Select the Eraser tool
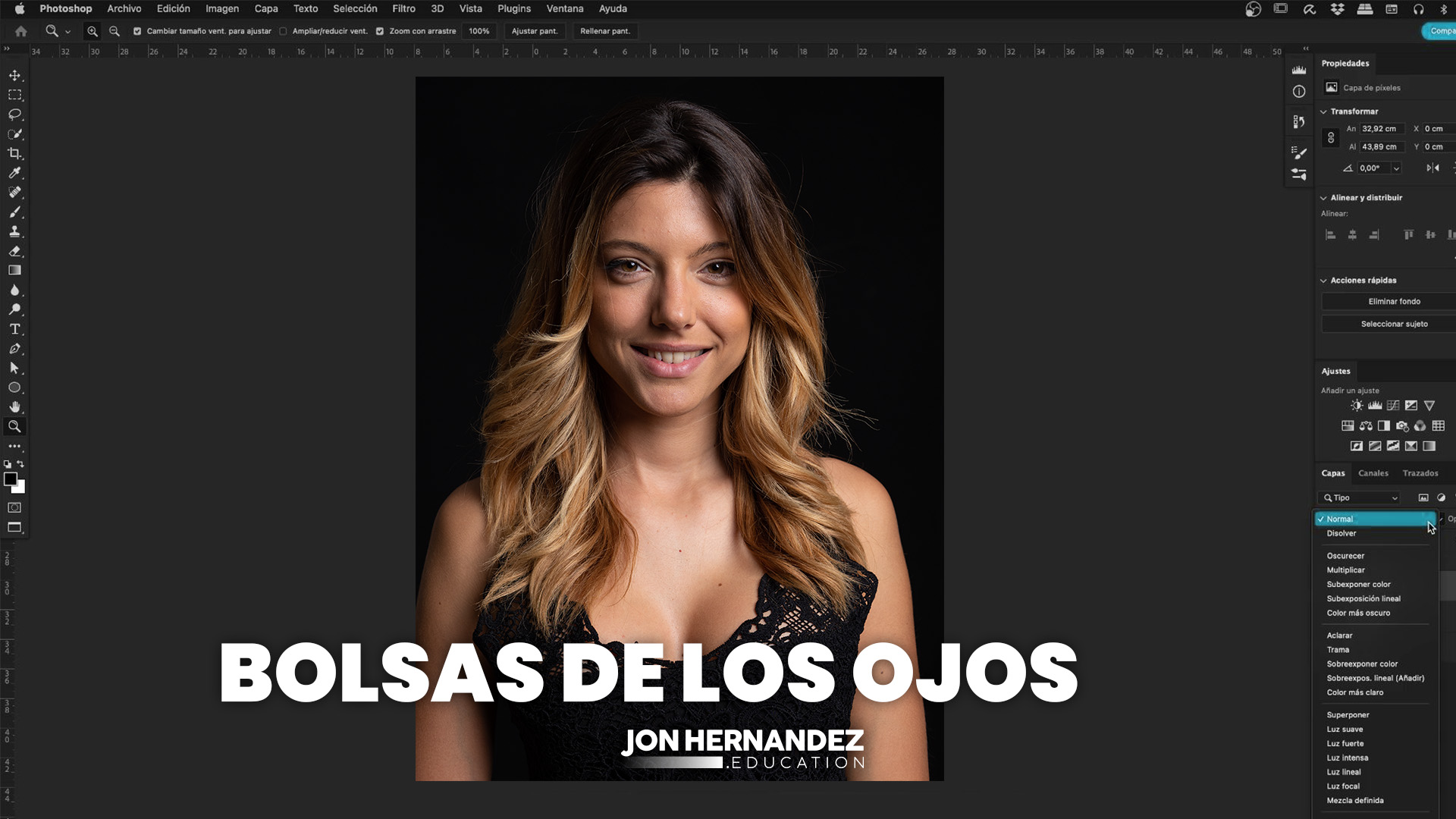 (14, 251)
